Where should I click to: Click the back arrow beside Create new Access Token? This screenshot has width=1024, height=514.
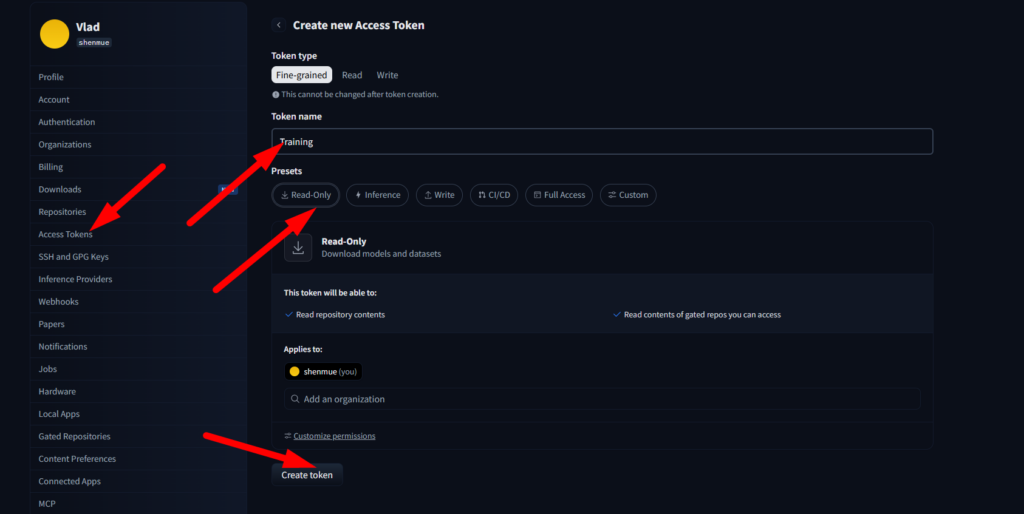tap(279, 25)
